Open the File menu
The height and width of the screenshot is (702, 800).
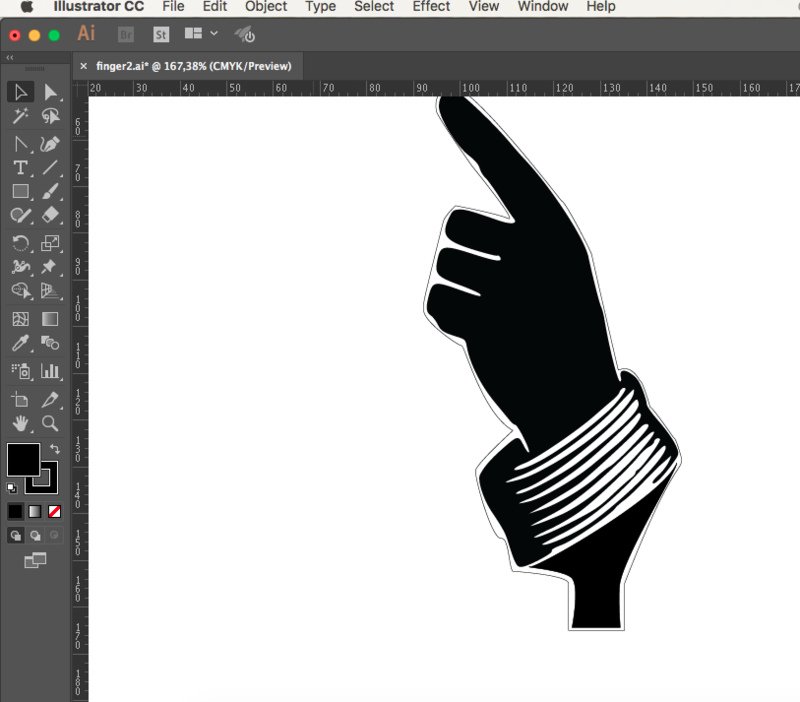(173, 7)
